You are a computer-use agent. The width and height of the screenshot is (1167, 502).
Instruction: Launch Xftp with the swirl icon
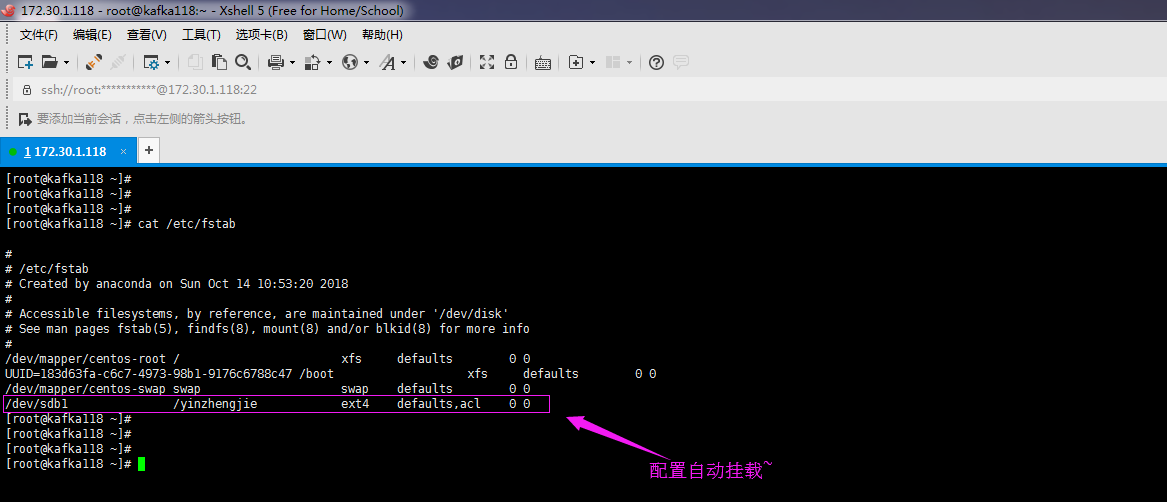tap(431, 63)
